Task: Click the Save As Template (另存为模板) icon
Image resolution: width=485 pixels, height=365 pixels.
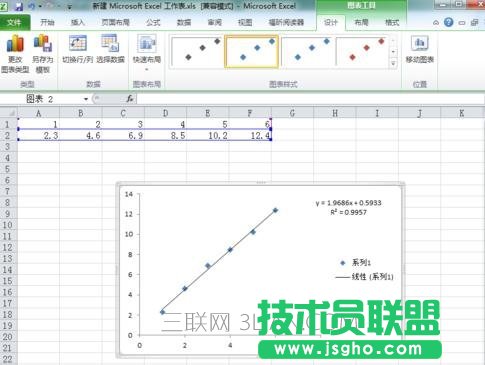Action: pos(43,43)
